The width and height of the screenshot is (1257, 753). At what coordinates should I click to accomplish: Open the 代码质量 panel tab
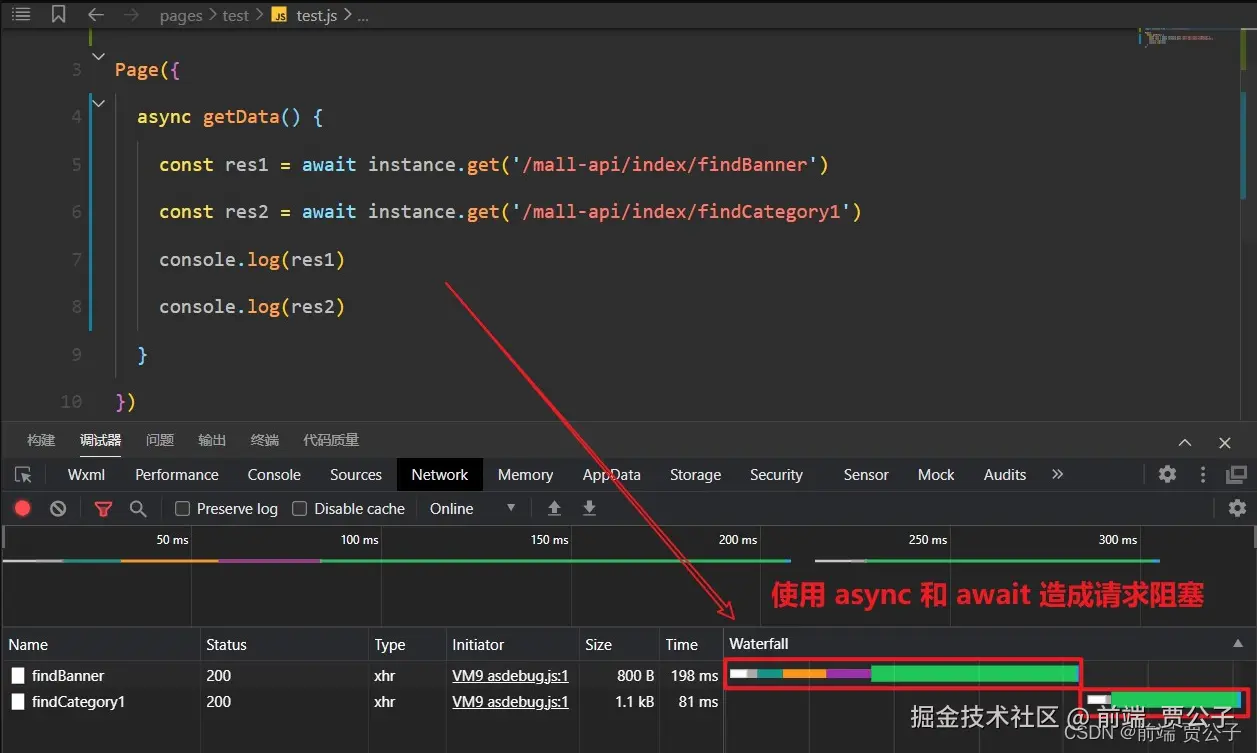[331, 440]
